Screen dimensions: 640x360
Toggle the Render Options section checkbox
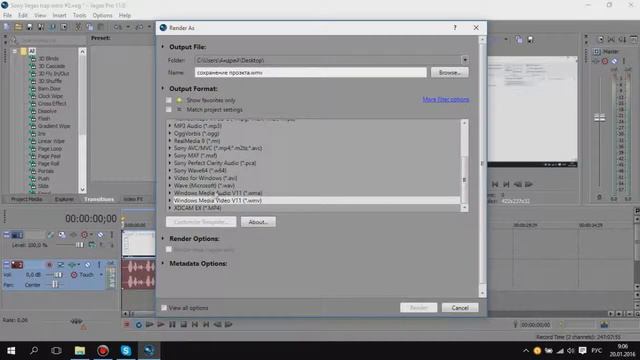pos(169,249)
